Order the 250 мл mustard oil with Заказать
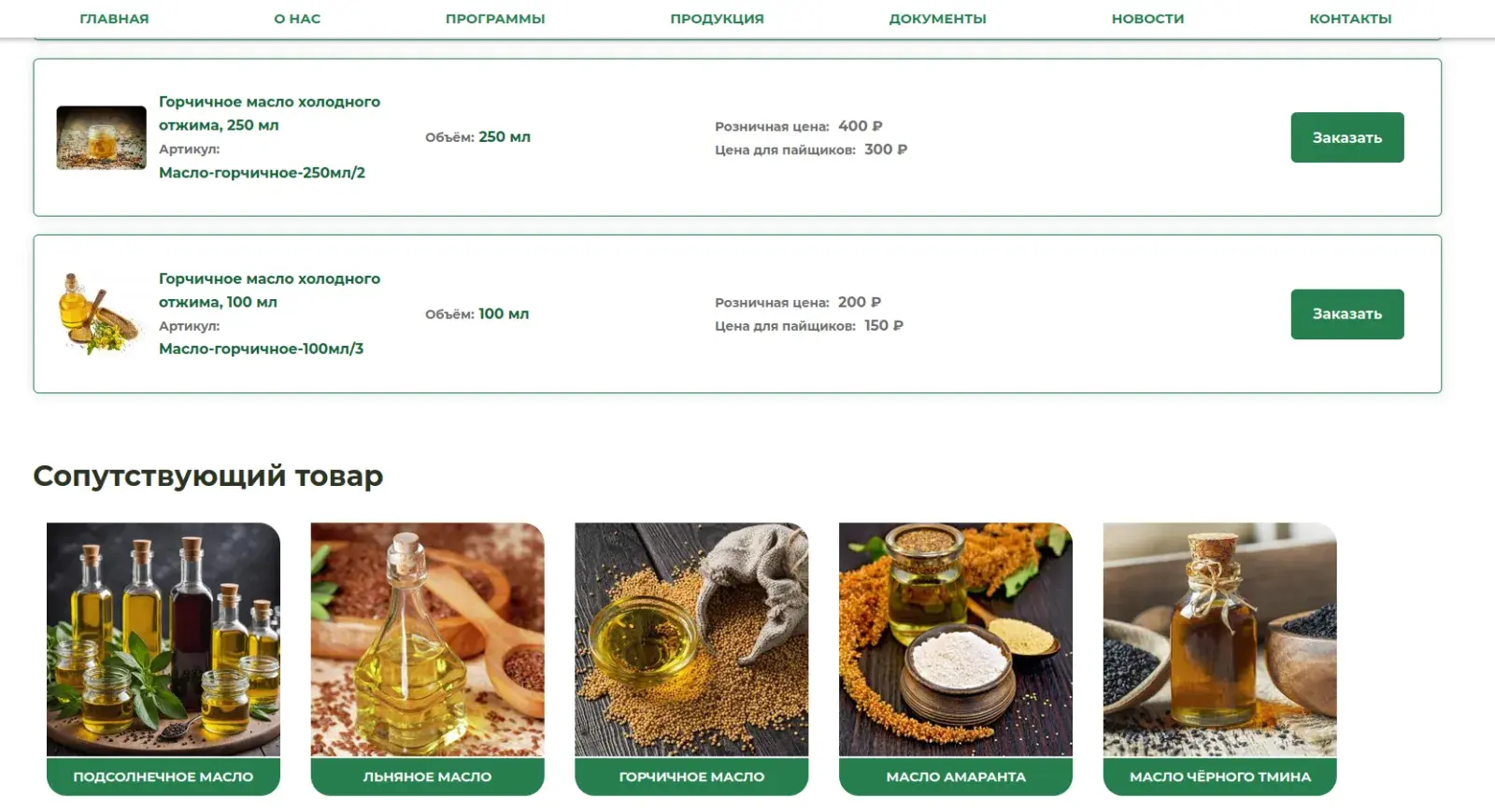 coord(1347,137)
